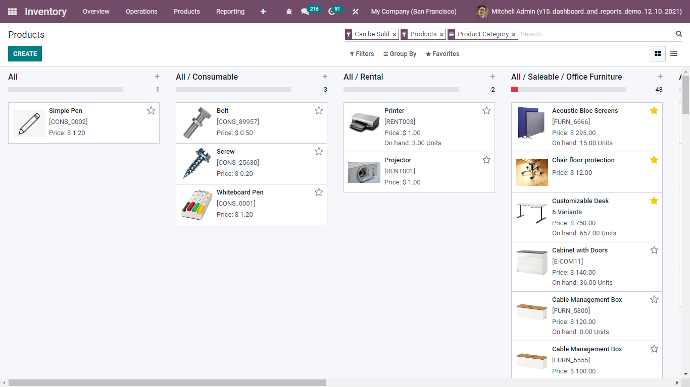Add a card in Office Furniture column
This screenshot has width=690, height=387.
pyautogui.click(x=660, y=77)
